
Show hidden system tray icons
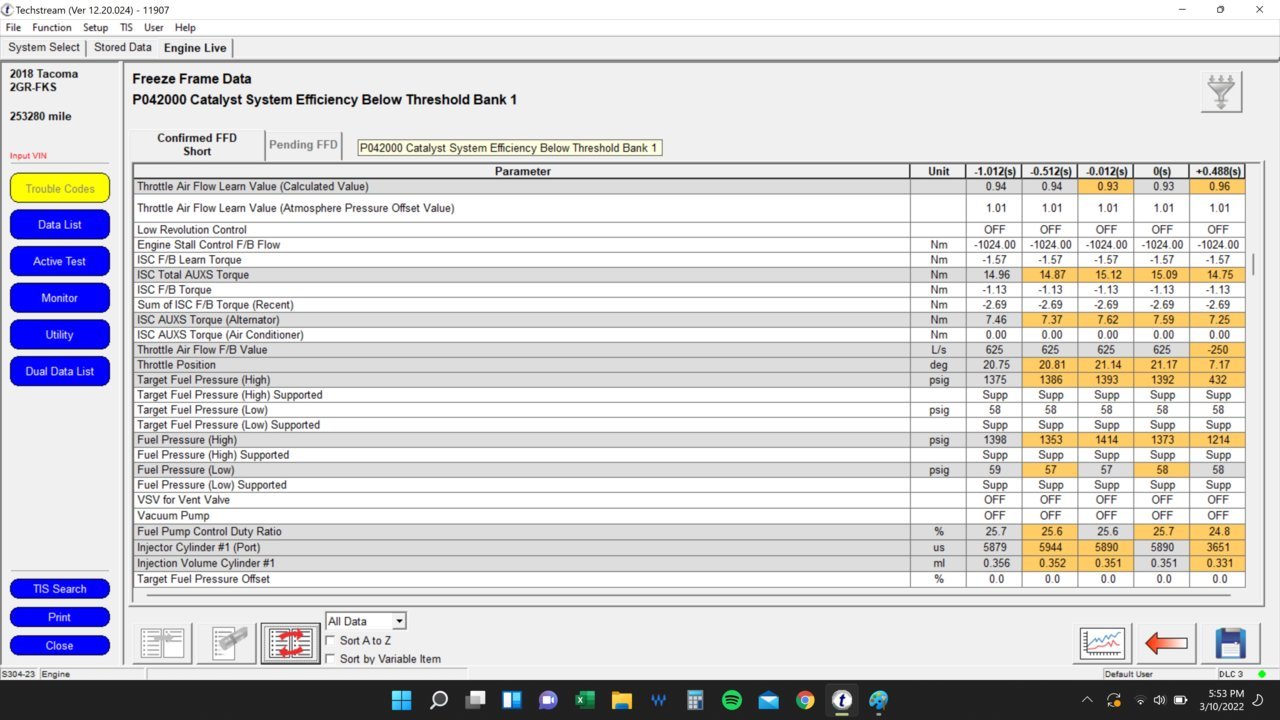point(1087,700)
